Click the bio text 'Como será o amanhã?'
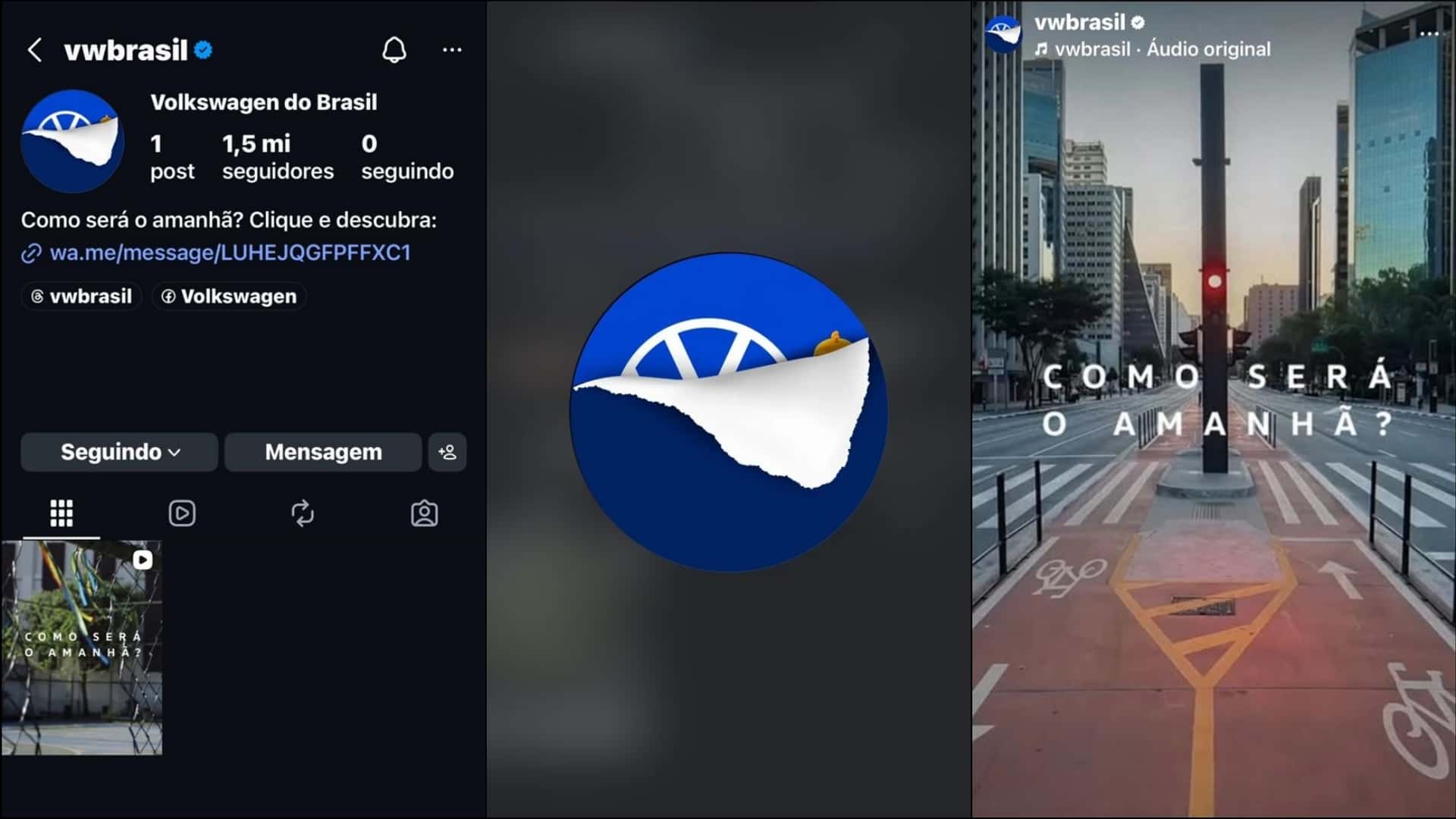Screen dimensions: 1456x819 [x=133, y=220]
